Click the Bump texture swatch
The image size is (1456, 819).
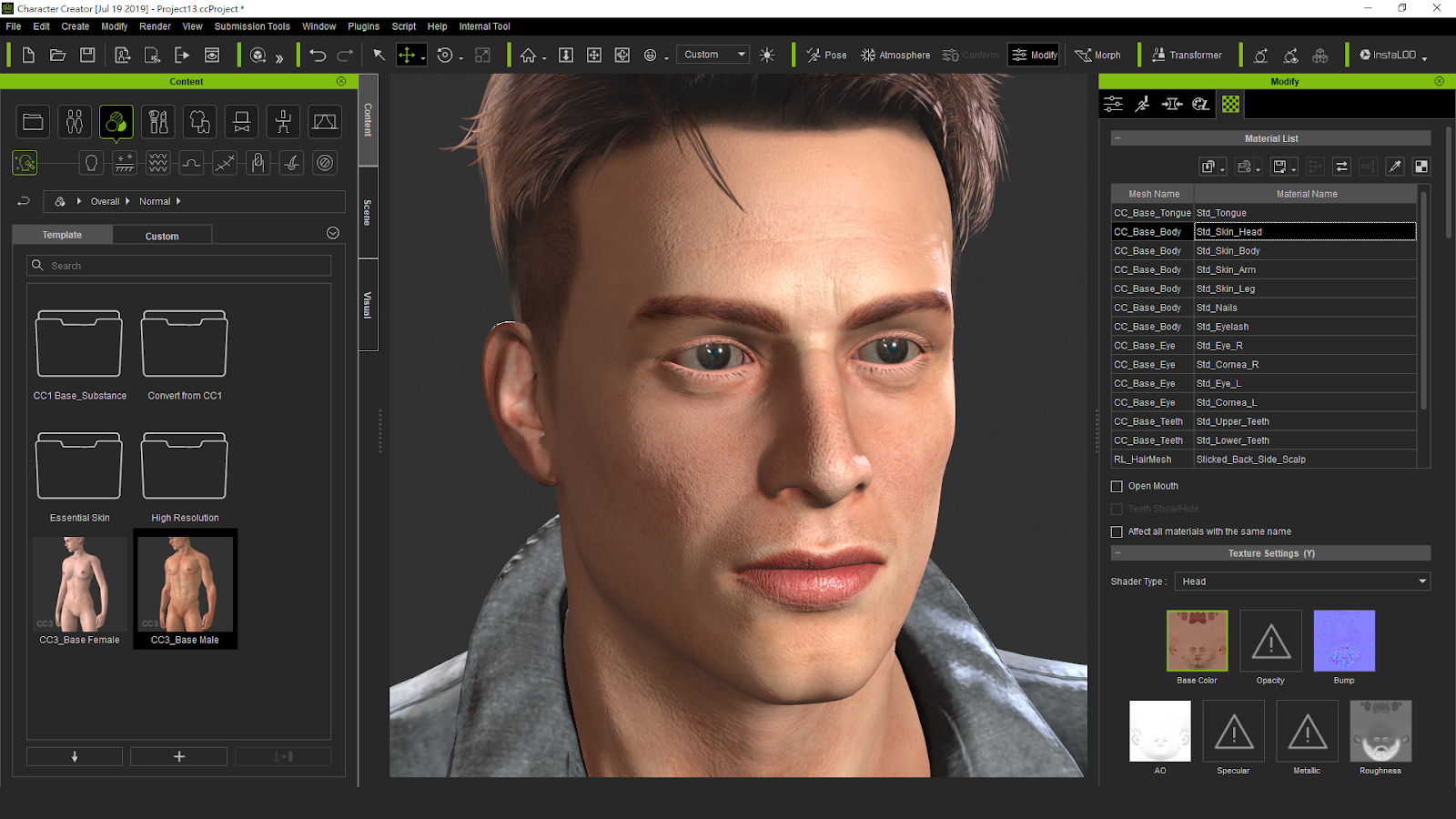click(x=1344, y=641)
